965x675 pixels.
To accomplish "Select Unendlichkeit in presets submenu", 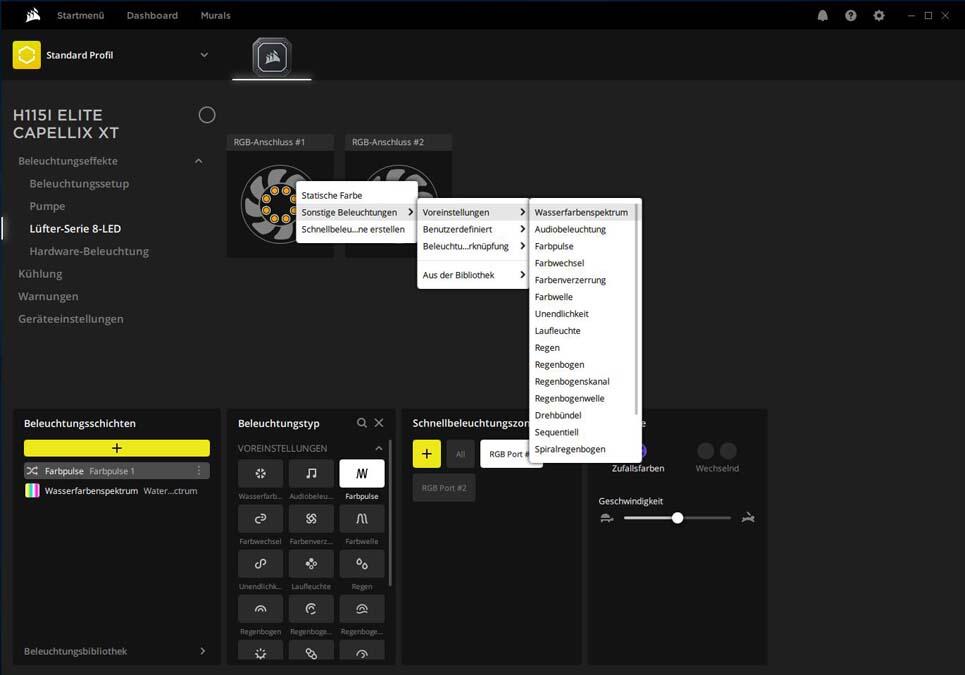I will point(583,314).
